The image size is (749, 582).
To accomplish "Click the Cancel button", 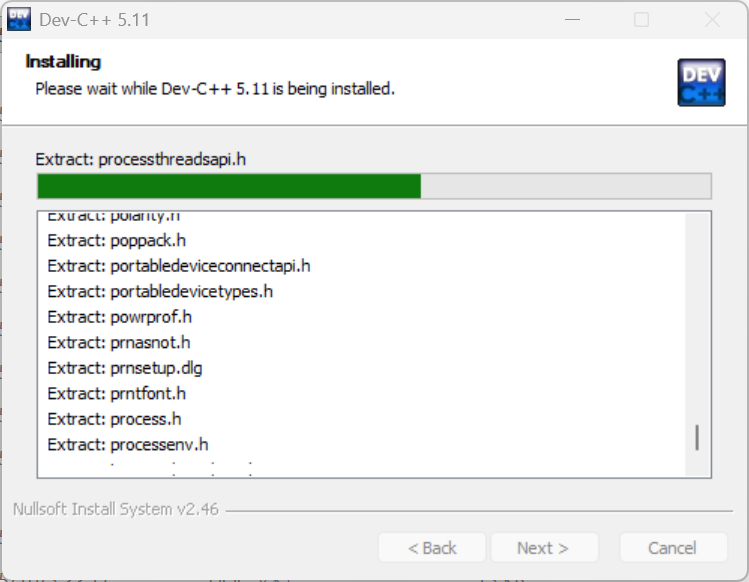I will [673, 547].
